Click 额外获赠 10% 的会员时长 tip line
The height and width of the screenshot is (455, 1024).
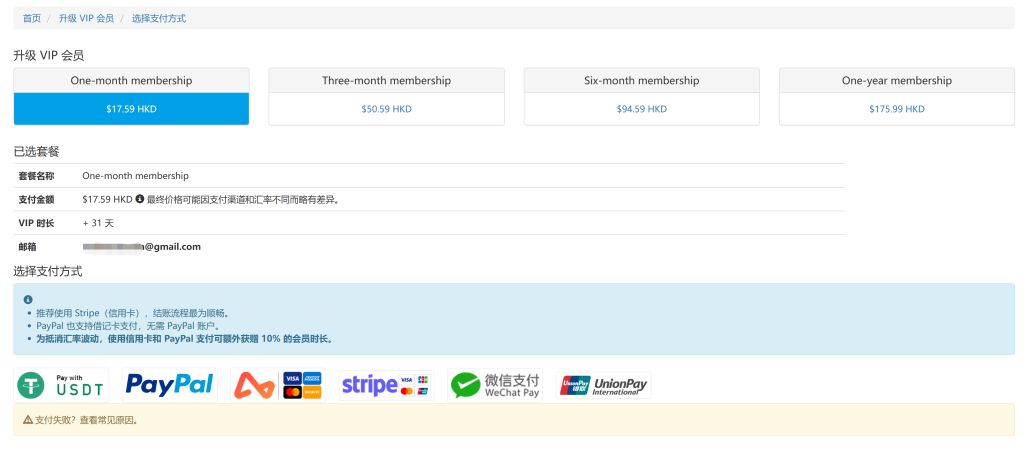184,339
